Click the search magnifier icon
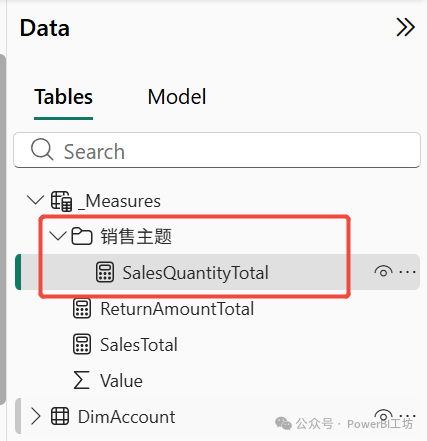 [x=42, y=150]
